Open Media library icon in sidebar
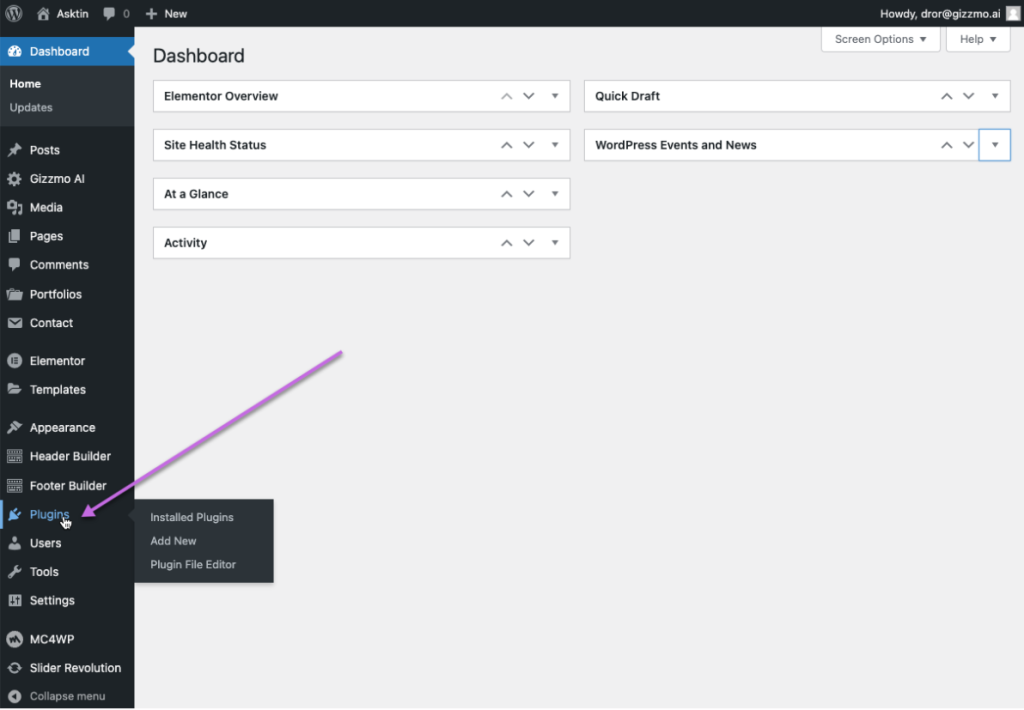 (14, 208)
